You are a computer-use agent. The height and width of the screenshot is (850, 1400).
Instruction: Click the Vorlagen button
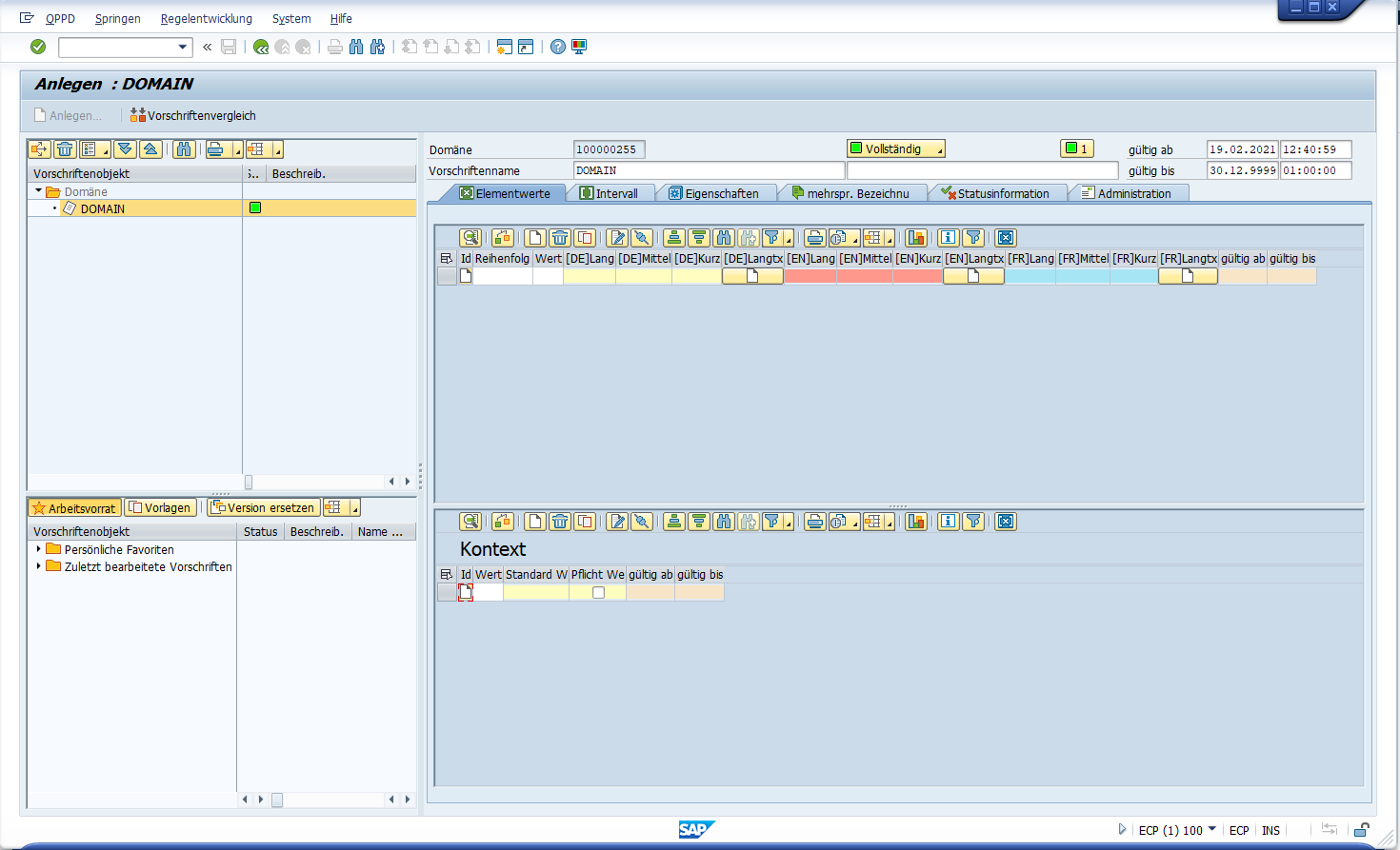click(x=159, y=507)
